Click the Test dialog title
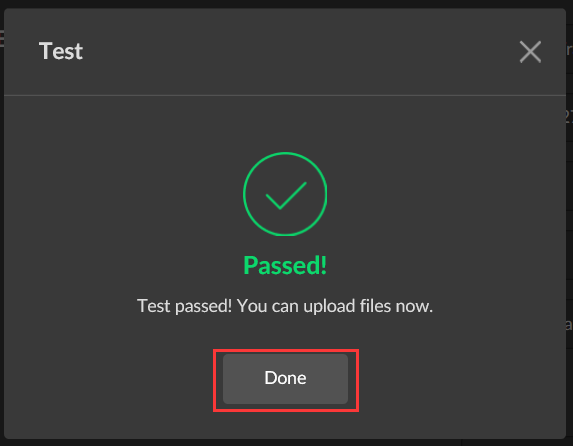Screen dimensions: 573x446 [61, 51]
